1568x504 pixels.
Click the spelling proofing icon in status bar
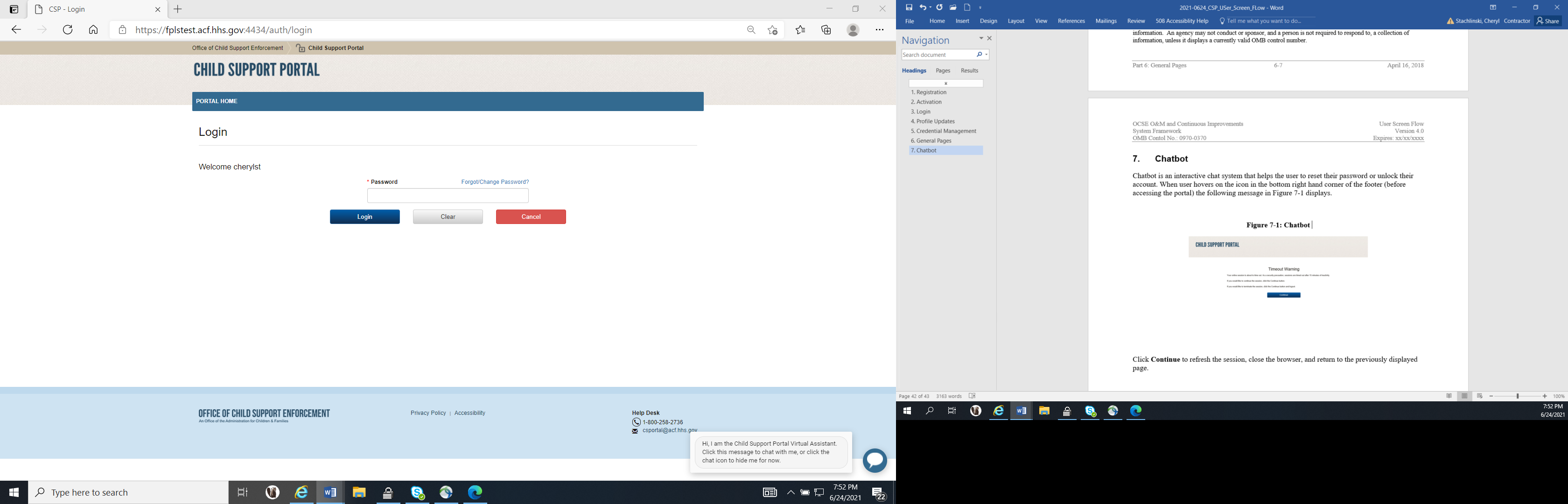point(972,396)
